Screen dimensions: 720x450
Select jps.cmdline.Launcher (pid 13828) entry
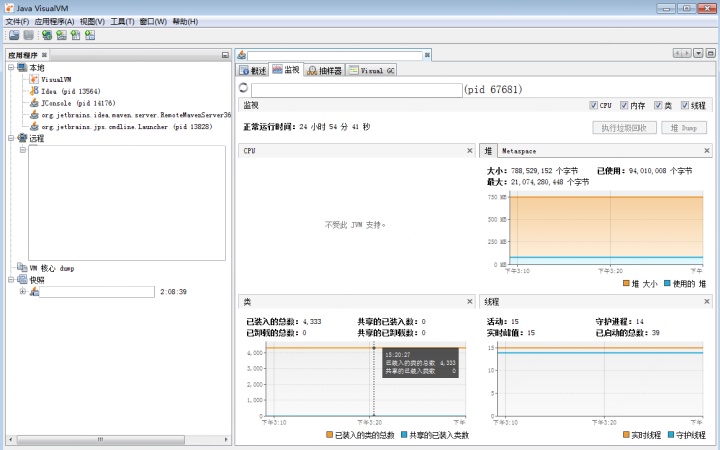(121, 127)
